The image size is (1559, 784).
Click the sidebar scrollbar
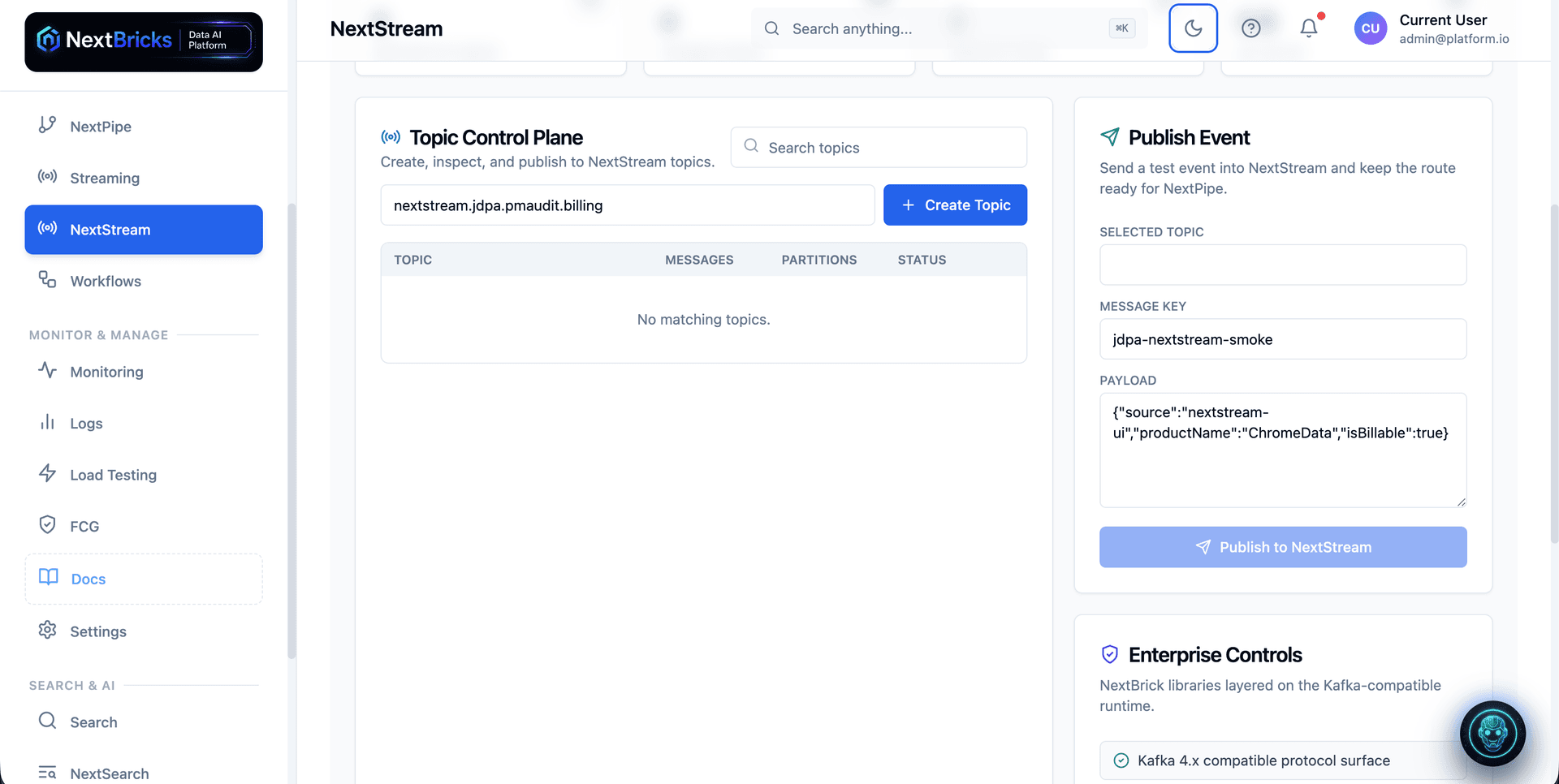292,430
